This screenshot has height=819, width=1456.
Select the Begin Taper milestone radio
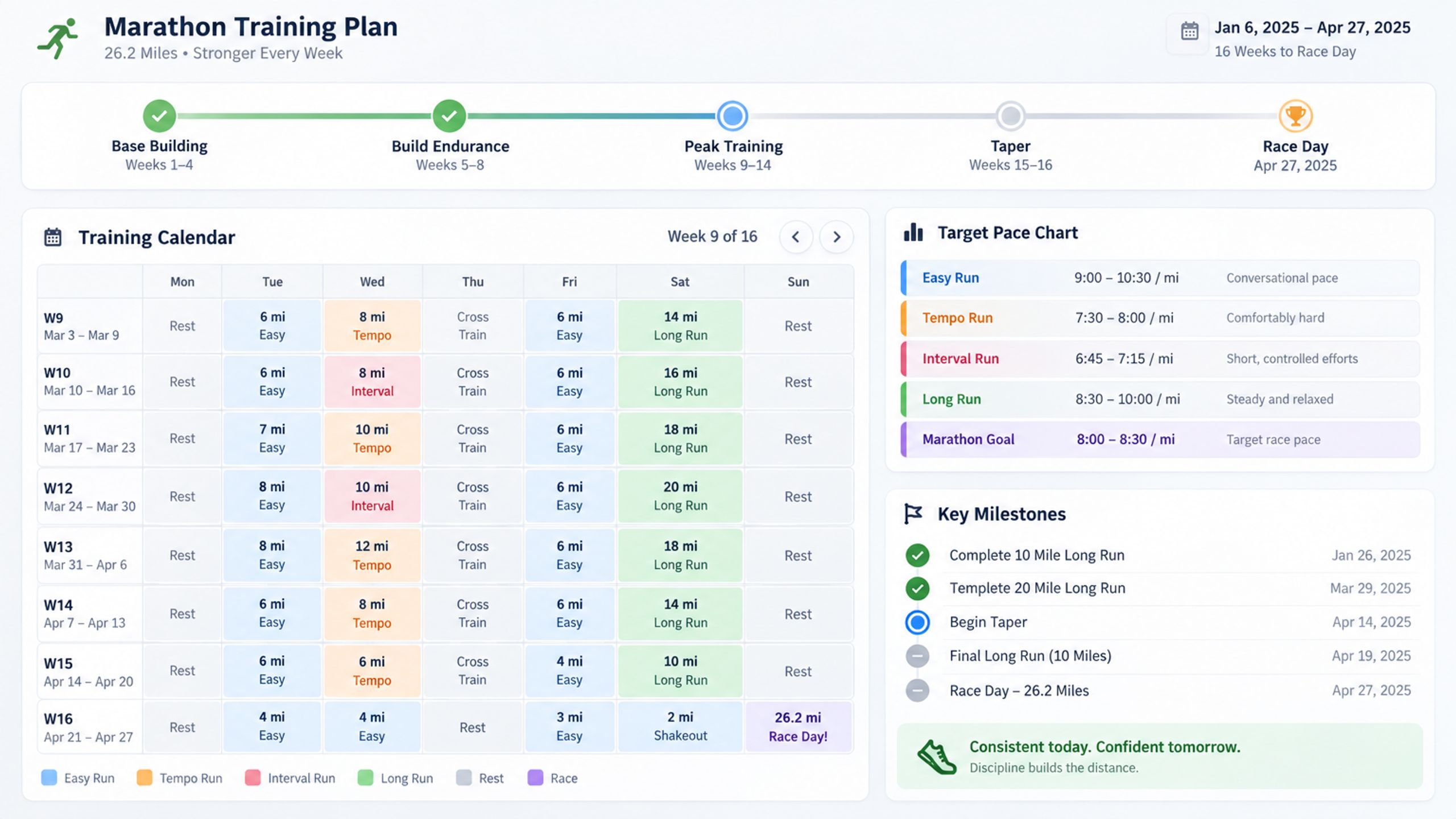917,622
